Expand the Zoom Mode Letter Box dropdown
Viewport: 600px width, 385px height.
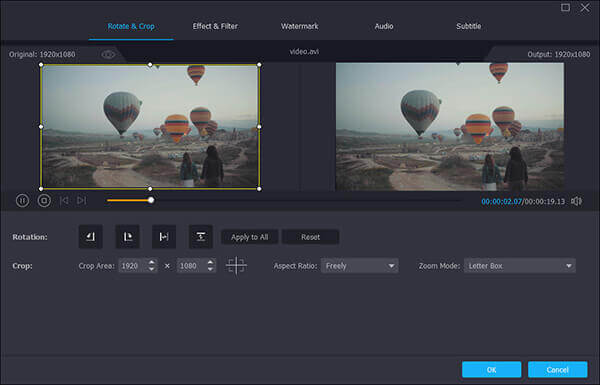520,266
